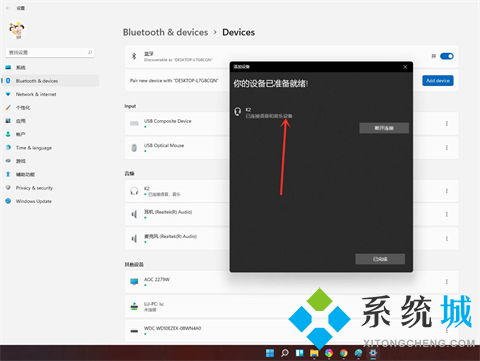
Task: Open more options for K2 headset
Action: pyautogui.click(x=447, y=191)
